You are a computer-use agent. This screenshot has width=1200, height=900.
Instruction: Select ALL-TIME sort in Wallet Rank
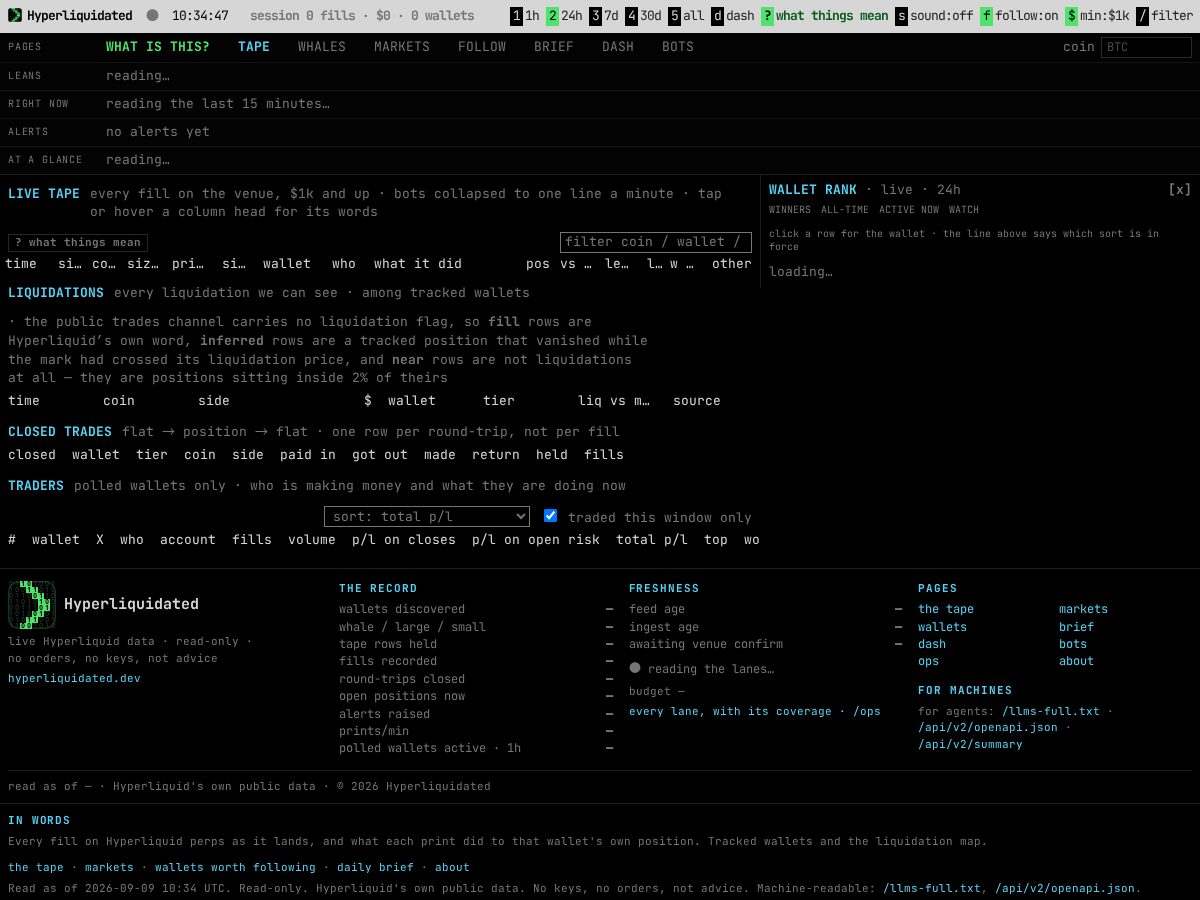coord(845,210)
